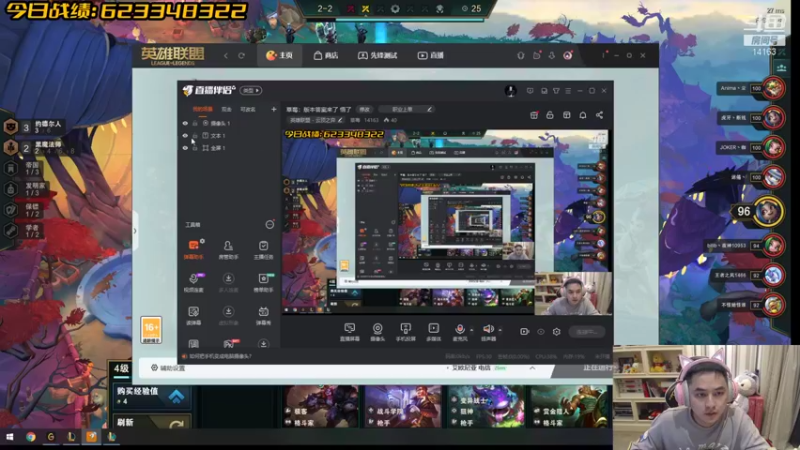
Task: Open the calendar icon with red dot
Action: click(534, 115)
